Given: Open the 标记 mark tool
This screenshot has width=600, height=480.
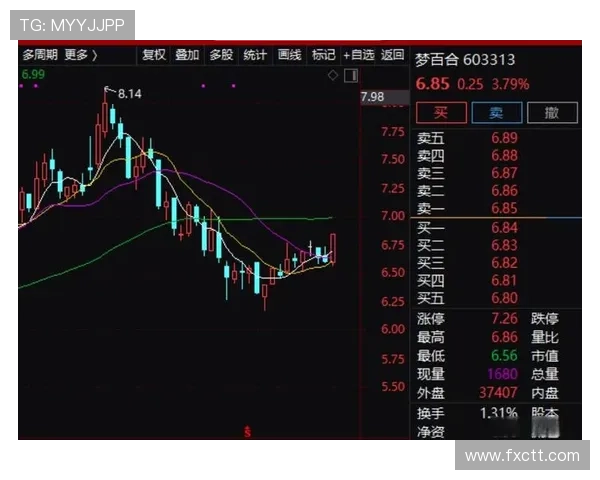Looking at the screenshot, I should (323, 55).
